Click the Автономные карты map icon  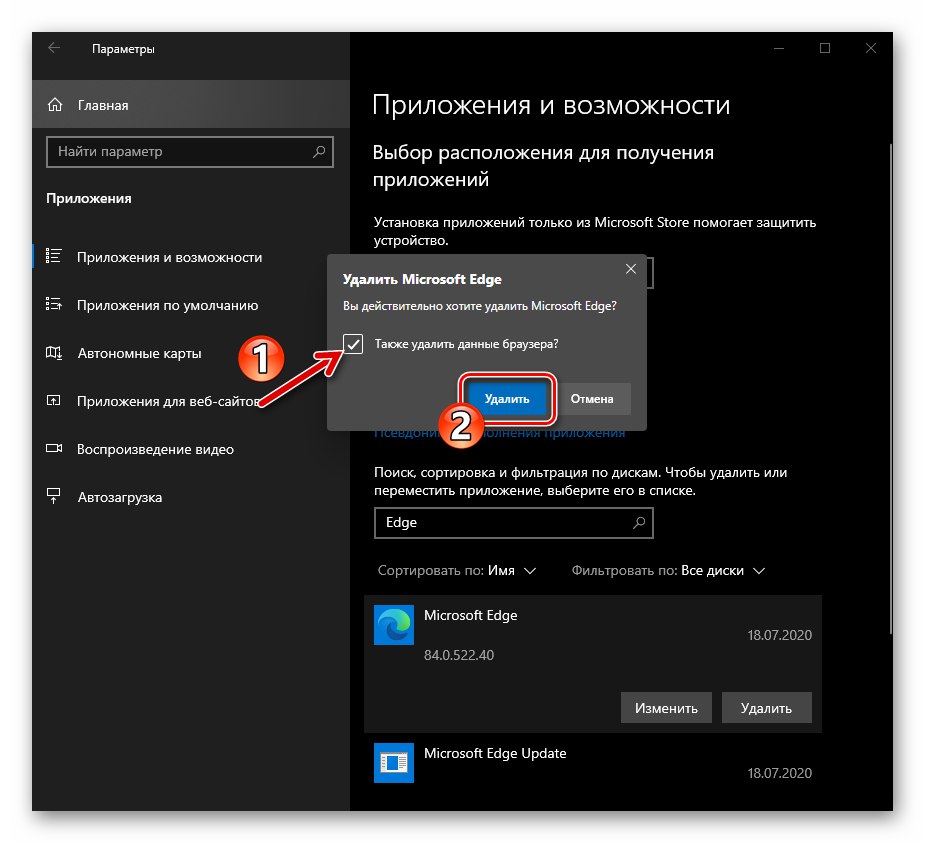[x=54, y=353]
